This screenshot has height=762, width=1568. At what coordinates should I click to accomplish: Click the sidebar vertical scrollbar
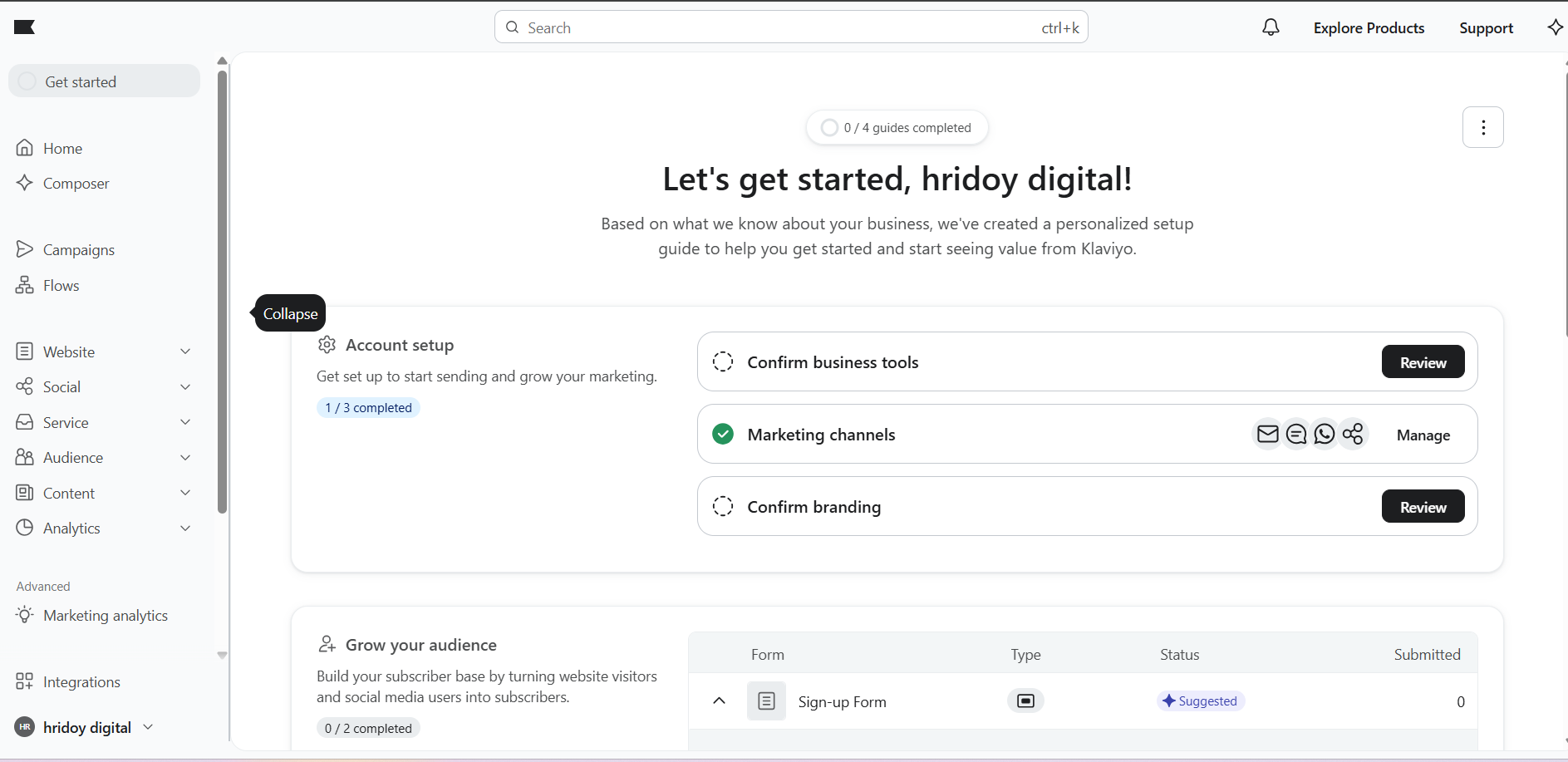222,291
